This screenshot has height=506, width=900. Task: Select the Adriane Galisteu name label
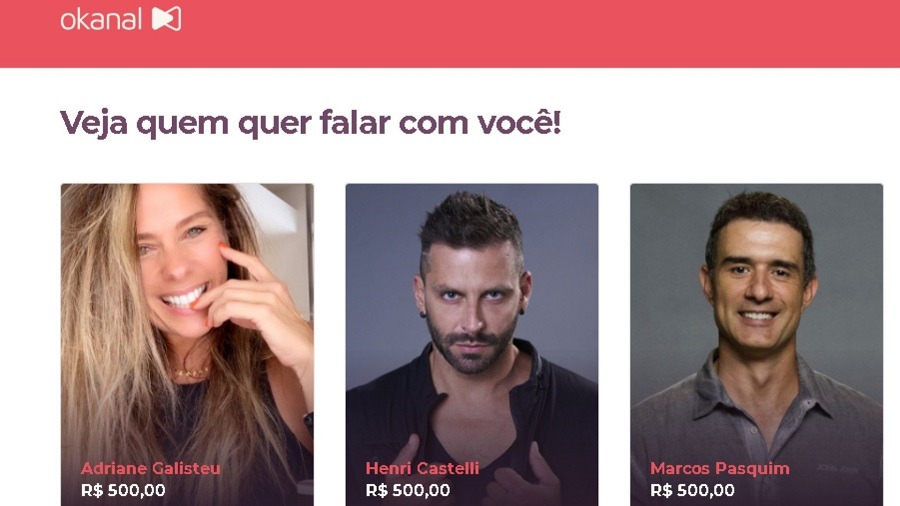click(x=150, y=469)
